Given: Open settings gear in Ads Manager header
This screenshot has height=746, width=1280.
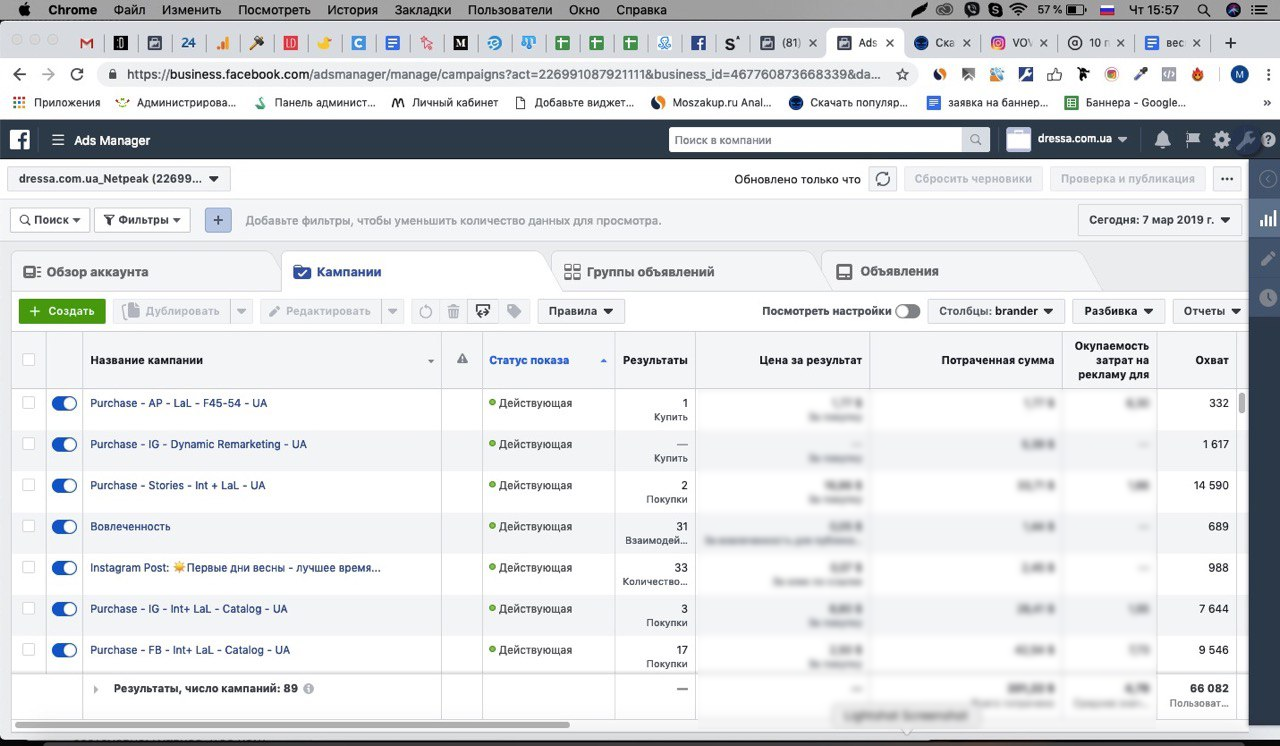Looking at the screenshot, I should [x=1221, y=140].
